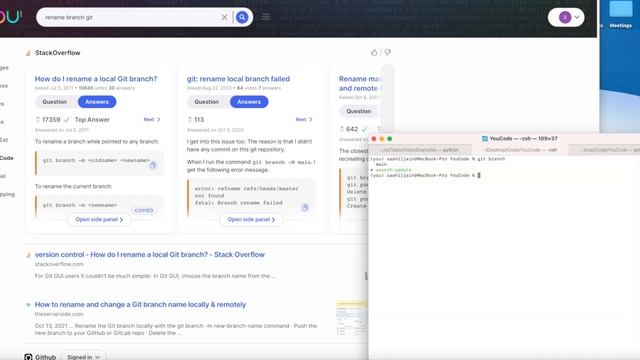Viewport: 640px width, 360px height.
Task: Go to Next answer in second card
Action: tap(304, 119)
